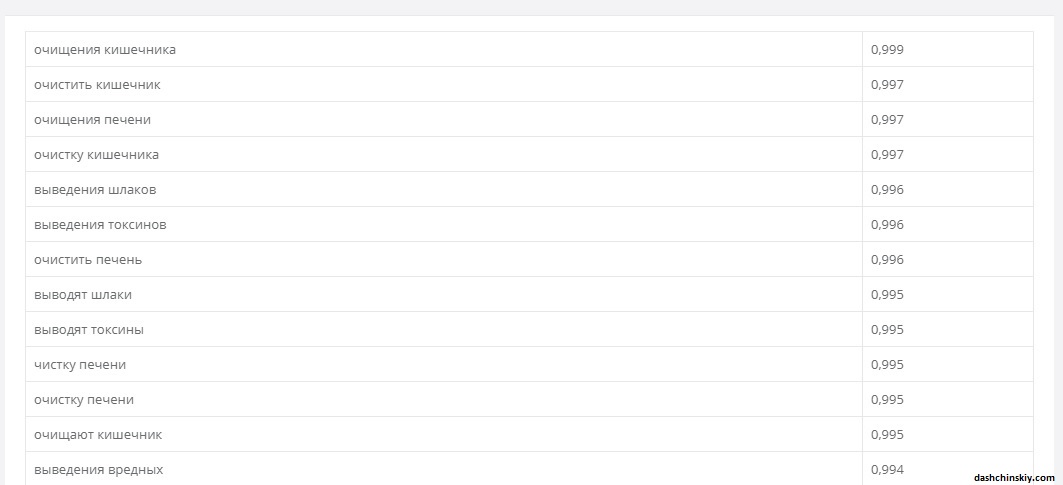Select the 'выводят шлаки' row
Image resolution: width=1063 pixels, height=485 pixels.
(x=83, y=295)
